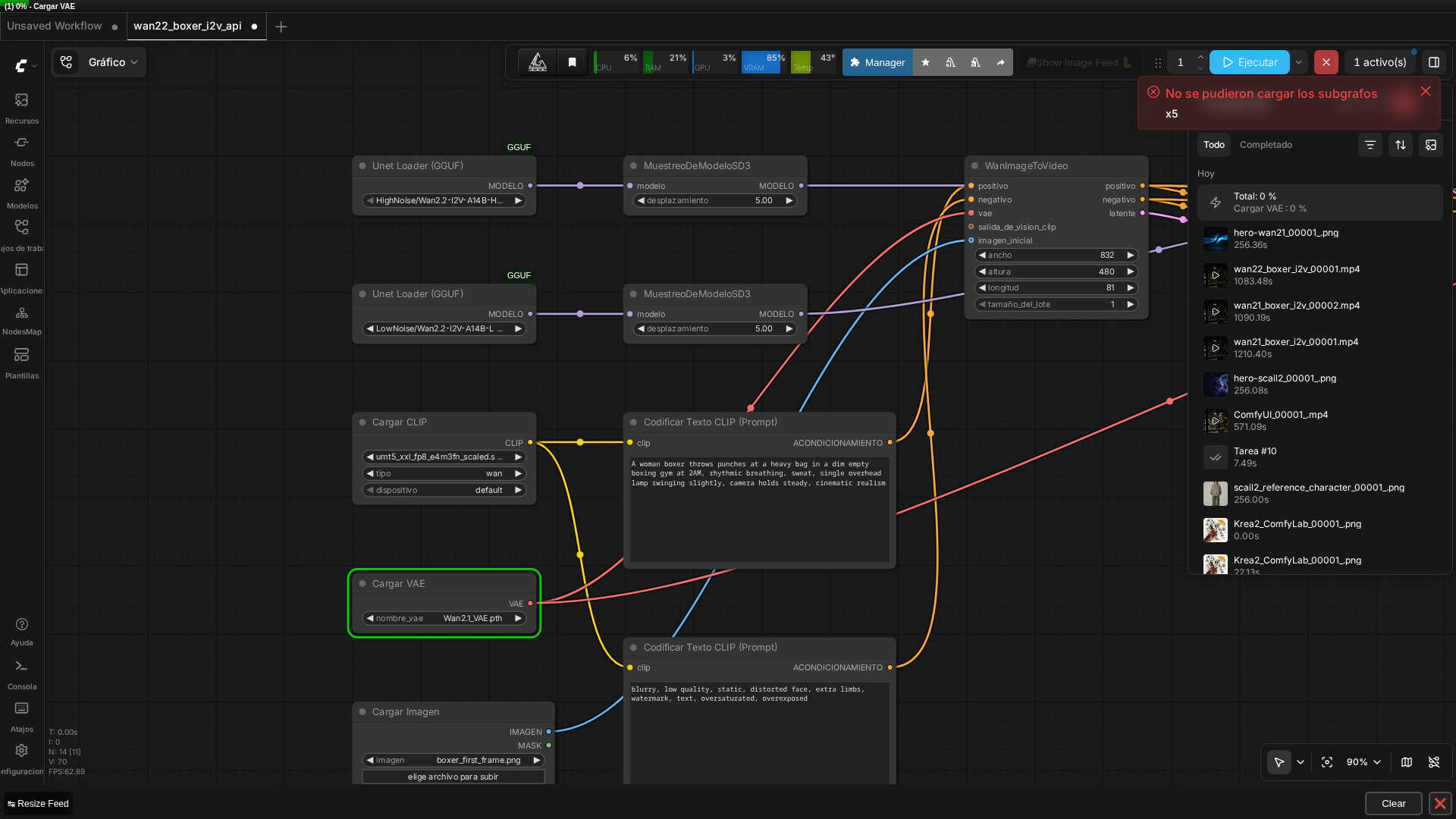Toggle collapse dot on Cargar VAE node

[362, 583]
